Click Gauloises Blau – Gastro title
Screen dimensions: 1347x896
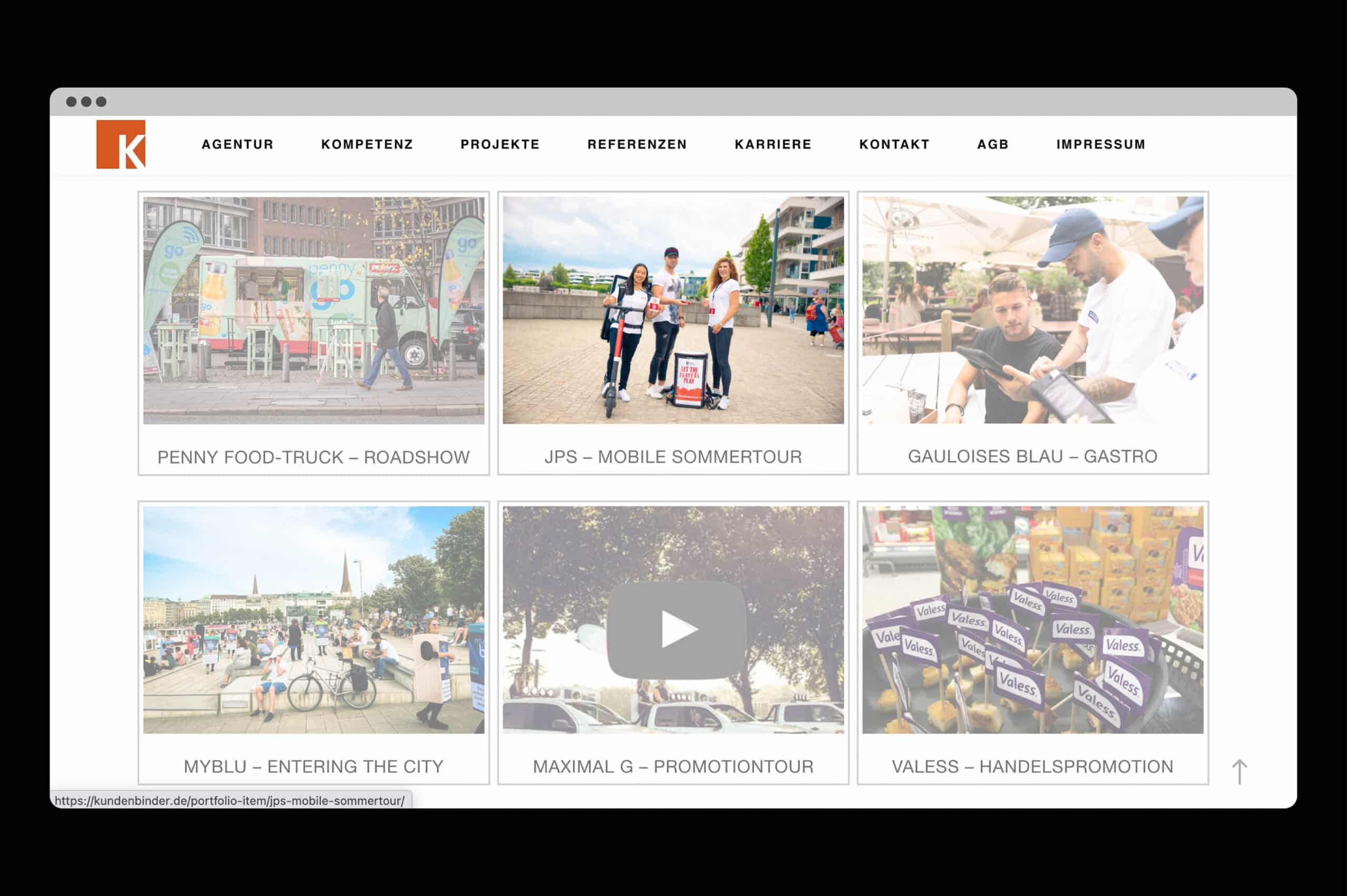[x=1033, y=456]
